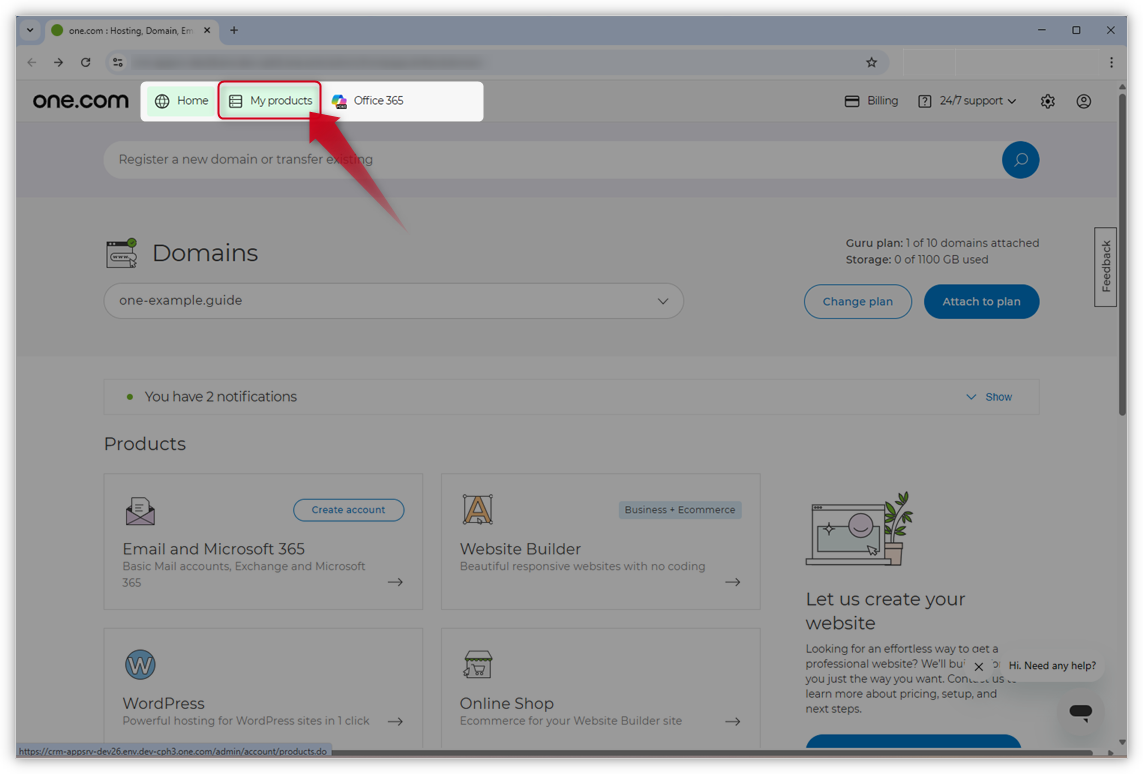Open the chat assistant bubble
Image resolution: width=1143 pixels, height=774 pixels.
(x=1080, y=711)
